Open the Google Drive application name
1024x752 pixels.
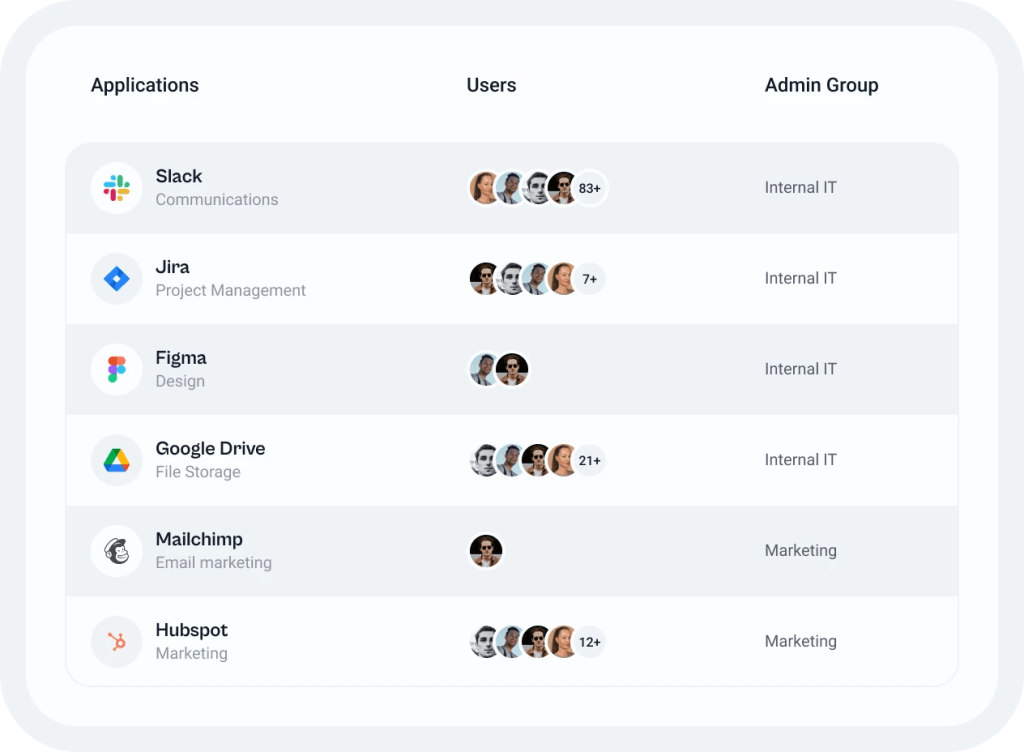210,448
